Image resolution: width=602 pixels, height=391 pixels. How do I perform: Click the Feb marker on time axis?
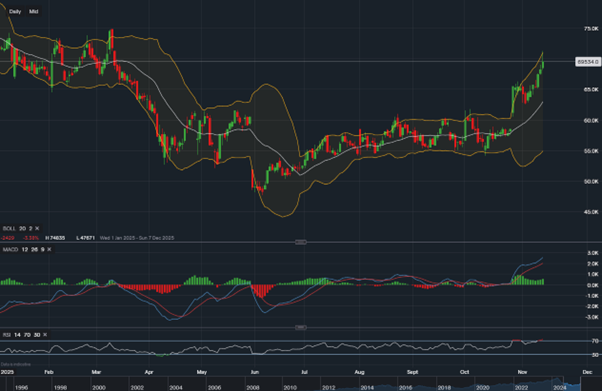point(49,372)
